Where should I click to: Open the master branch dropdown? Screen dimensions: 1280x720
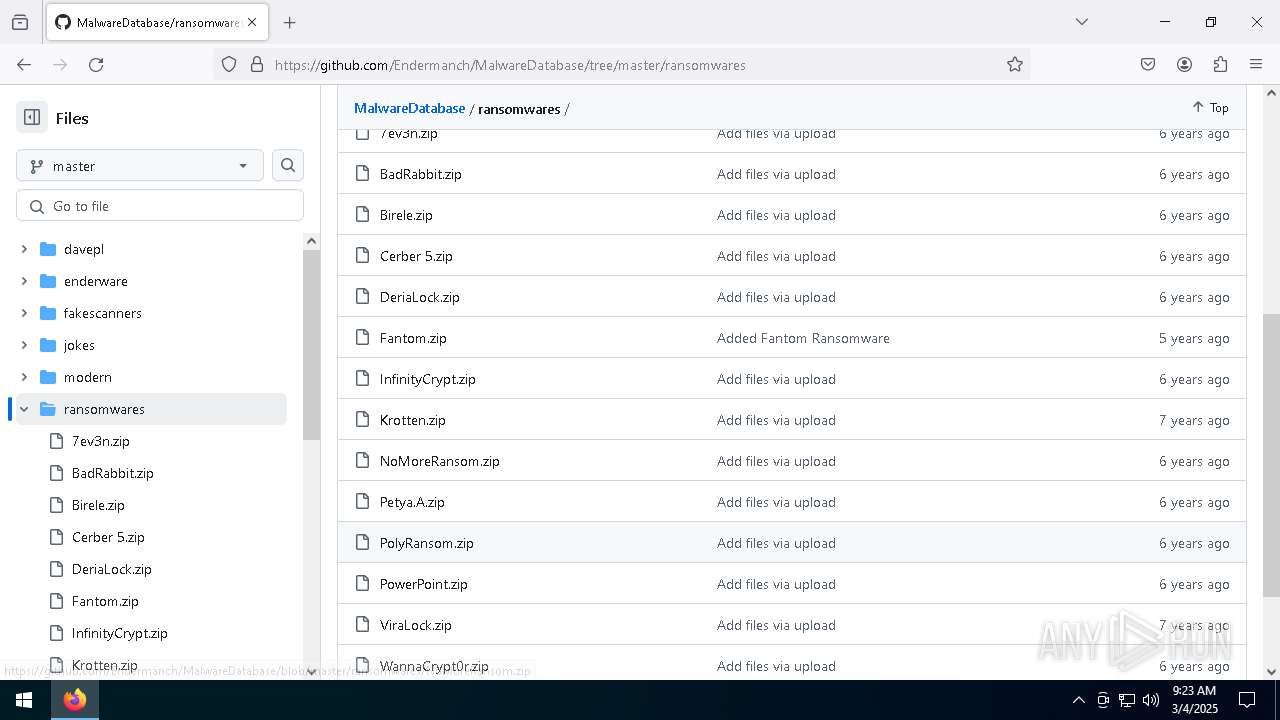pos(139,166)
